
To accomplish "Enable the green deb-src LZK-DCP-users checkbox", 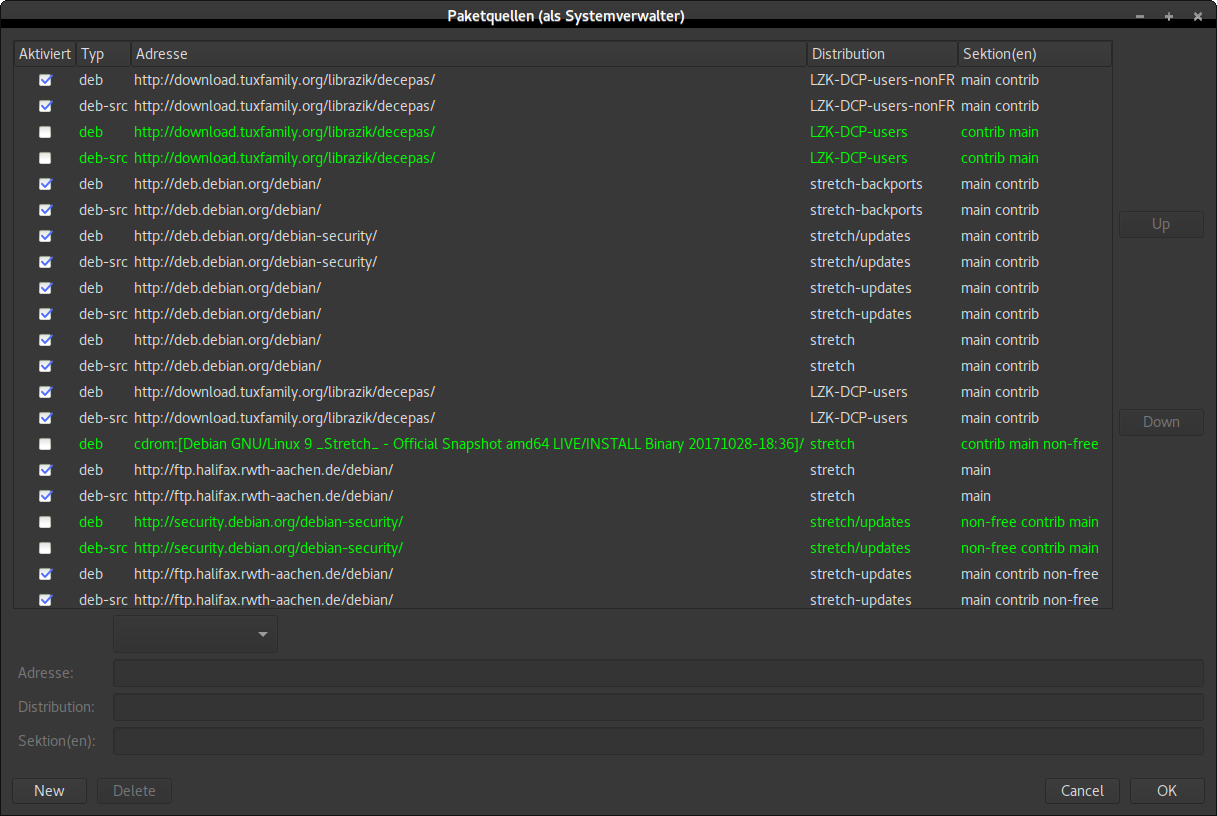I will pyautogui.click(x=45, y=158).
